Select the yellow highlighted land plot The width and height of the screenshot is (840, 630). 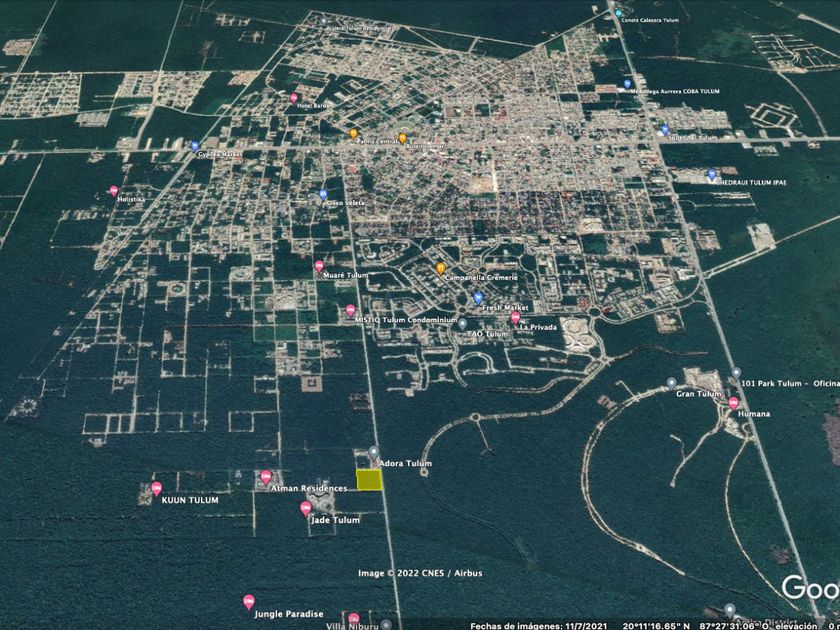[370, 481]
